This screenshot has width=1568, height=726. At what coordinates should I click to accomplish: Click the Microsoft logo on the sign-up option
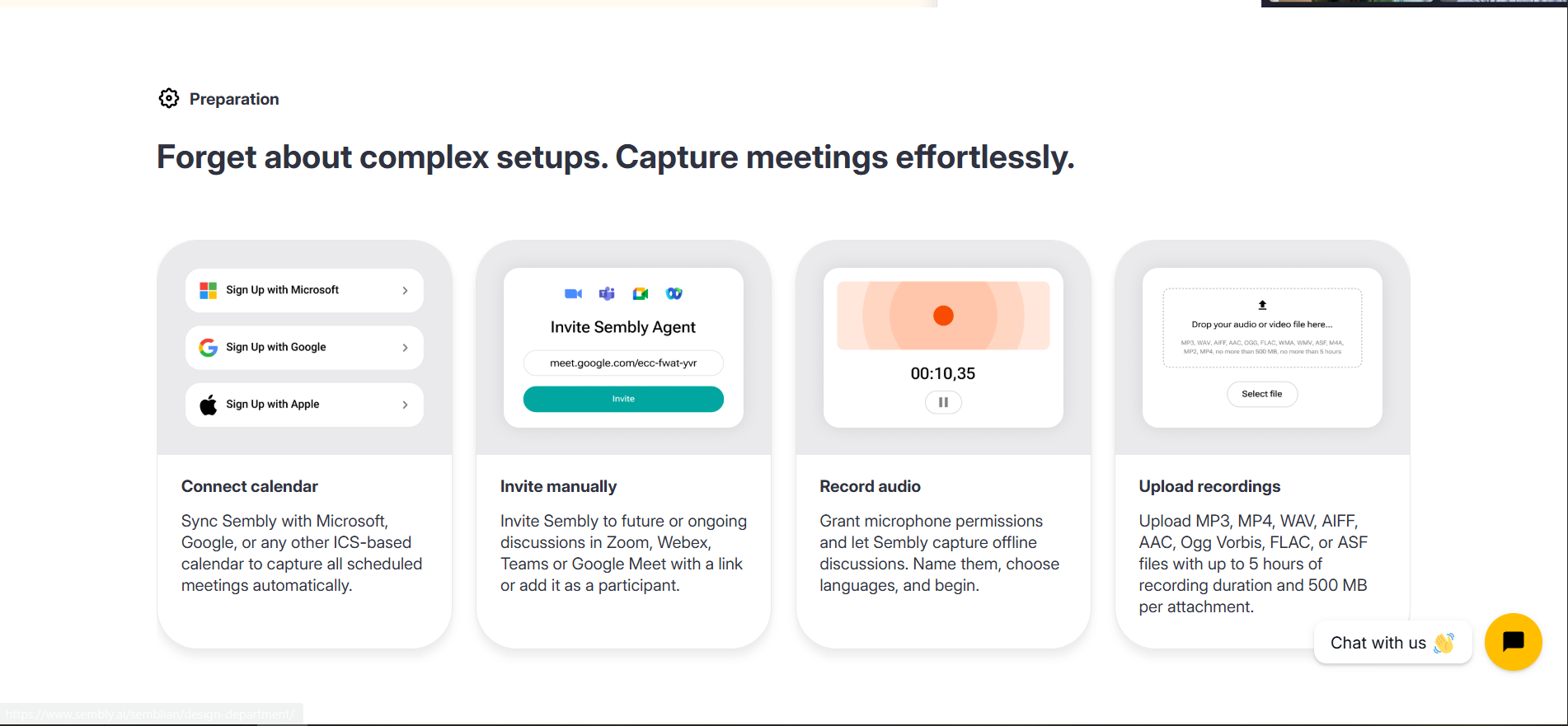(x=207, y=290)
